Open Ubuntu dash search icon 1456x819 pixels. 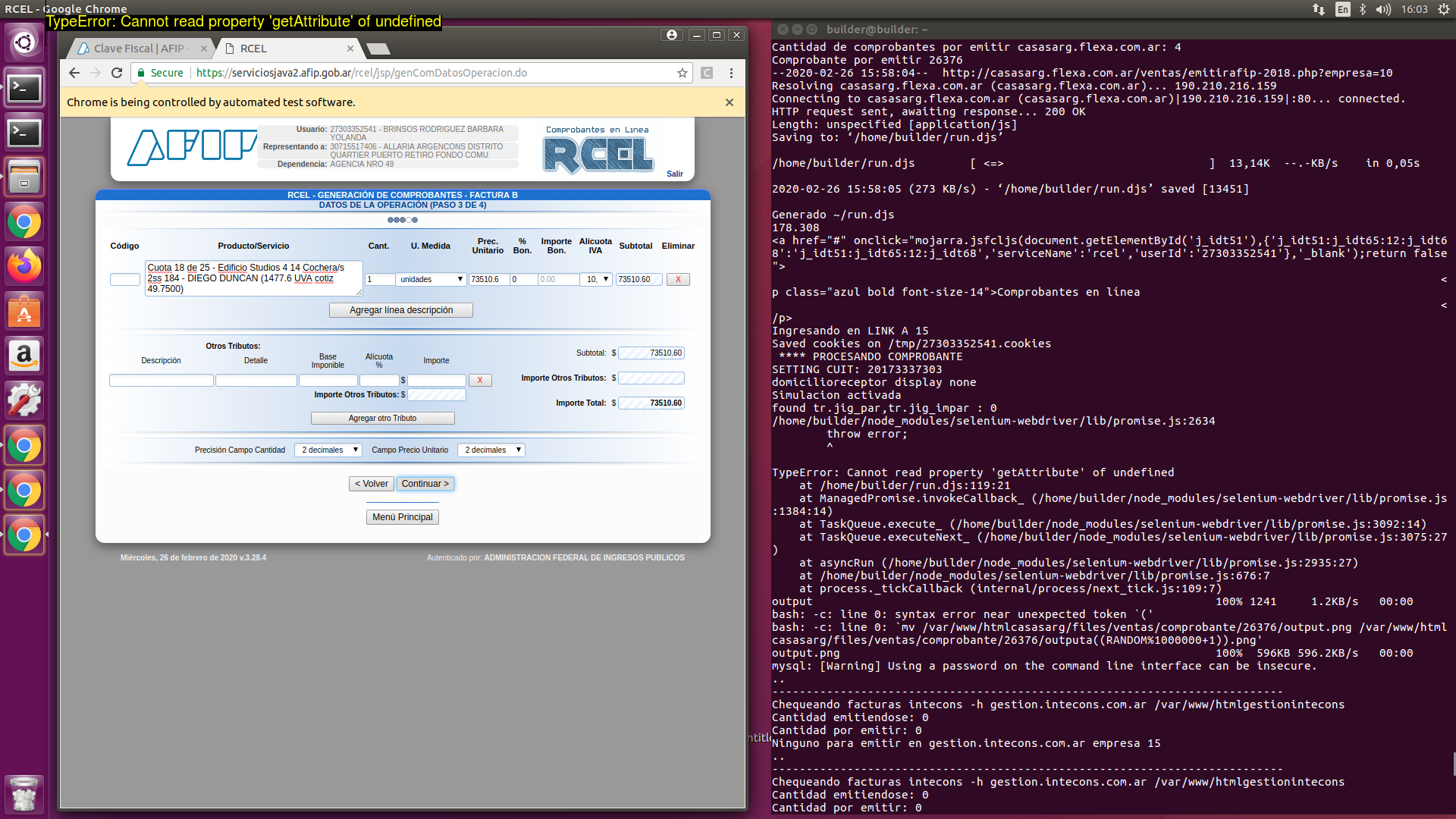[x=24, y=42]
